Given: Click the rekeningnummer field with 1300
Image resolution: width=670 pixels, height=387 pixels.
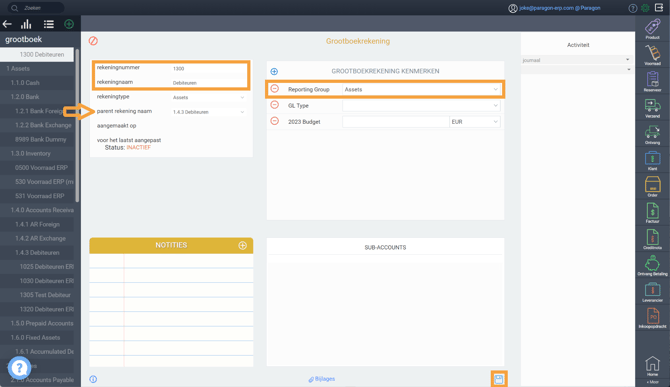Looking at the screenshot, I should 209,68.
